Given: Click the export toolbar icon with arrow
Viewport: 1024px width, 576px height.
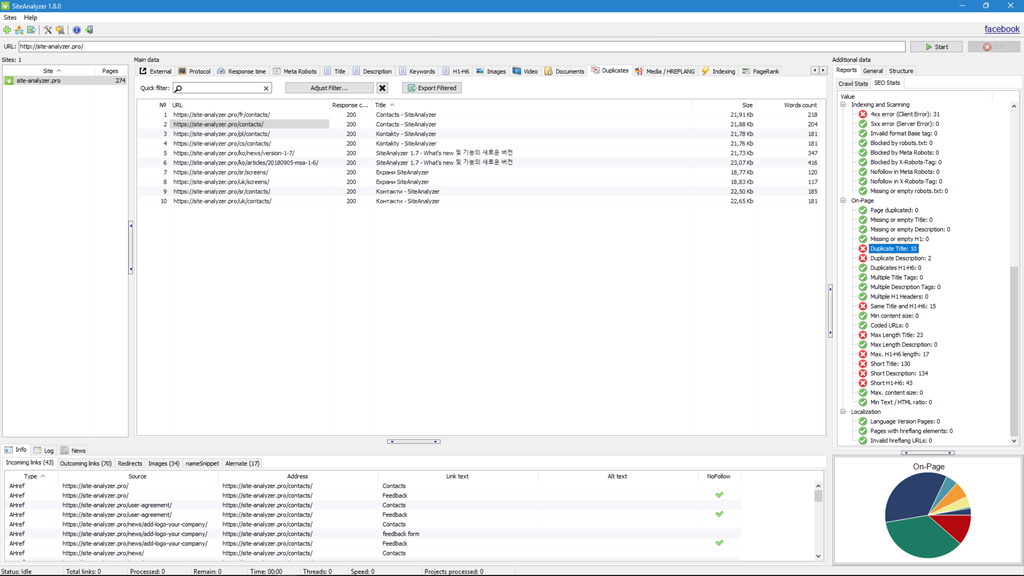Looking at the screenshot, I should point(31,30).
